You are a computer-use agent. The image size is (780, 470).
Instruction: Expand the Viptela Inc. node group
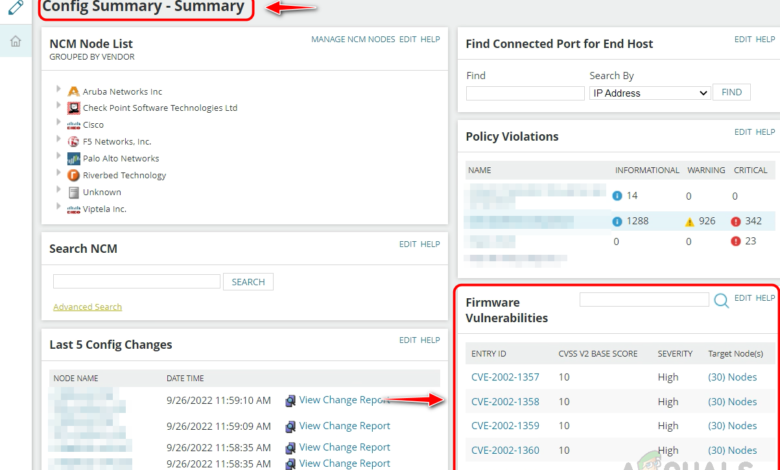[x=59, y=208]
